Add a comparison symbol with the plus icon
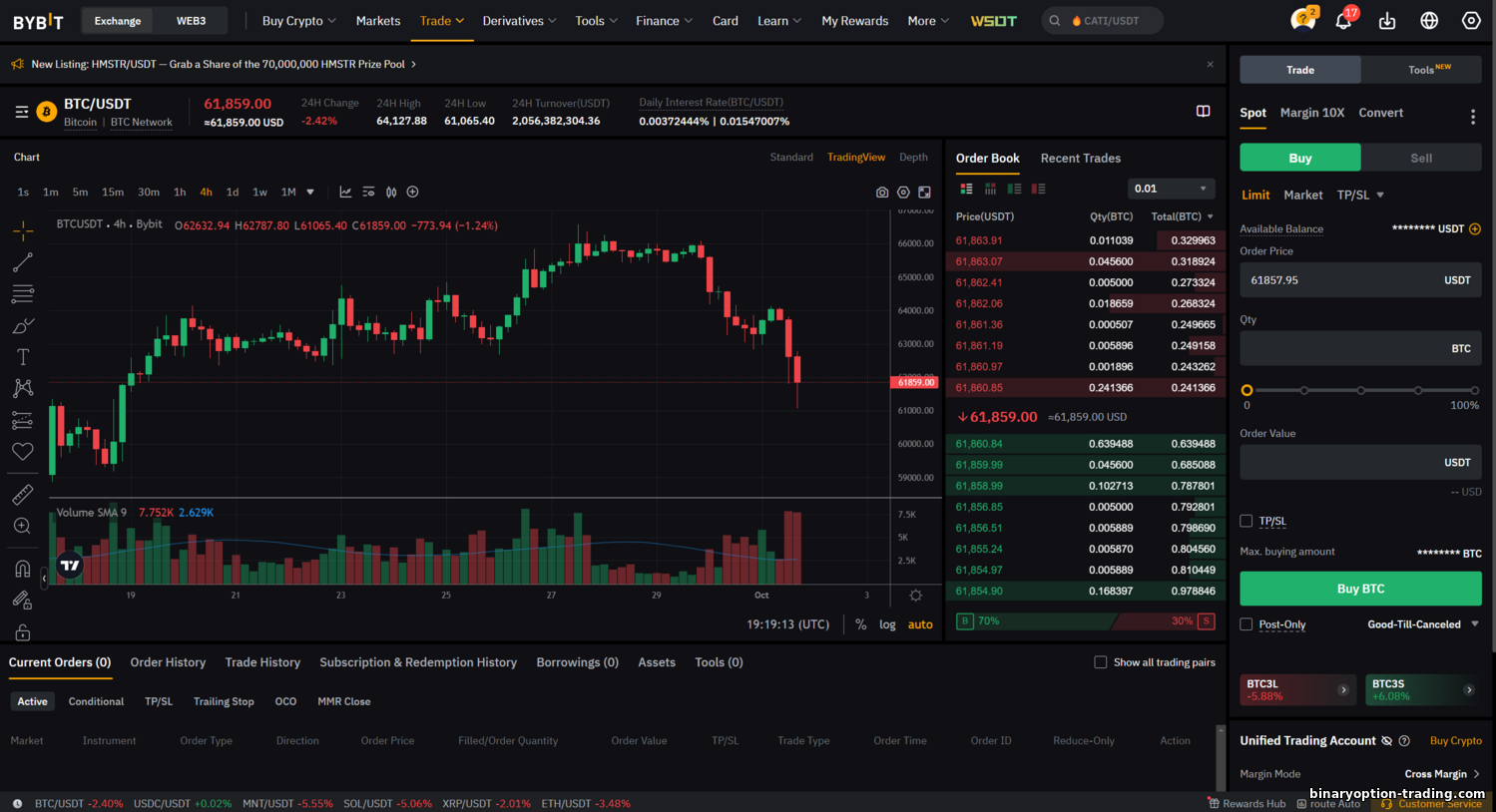 [x=412, y=192]
